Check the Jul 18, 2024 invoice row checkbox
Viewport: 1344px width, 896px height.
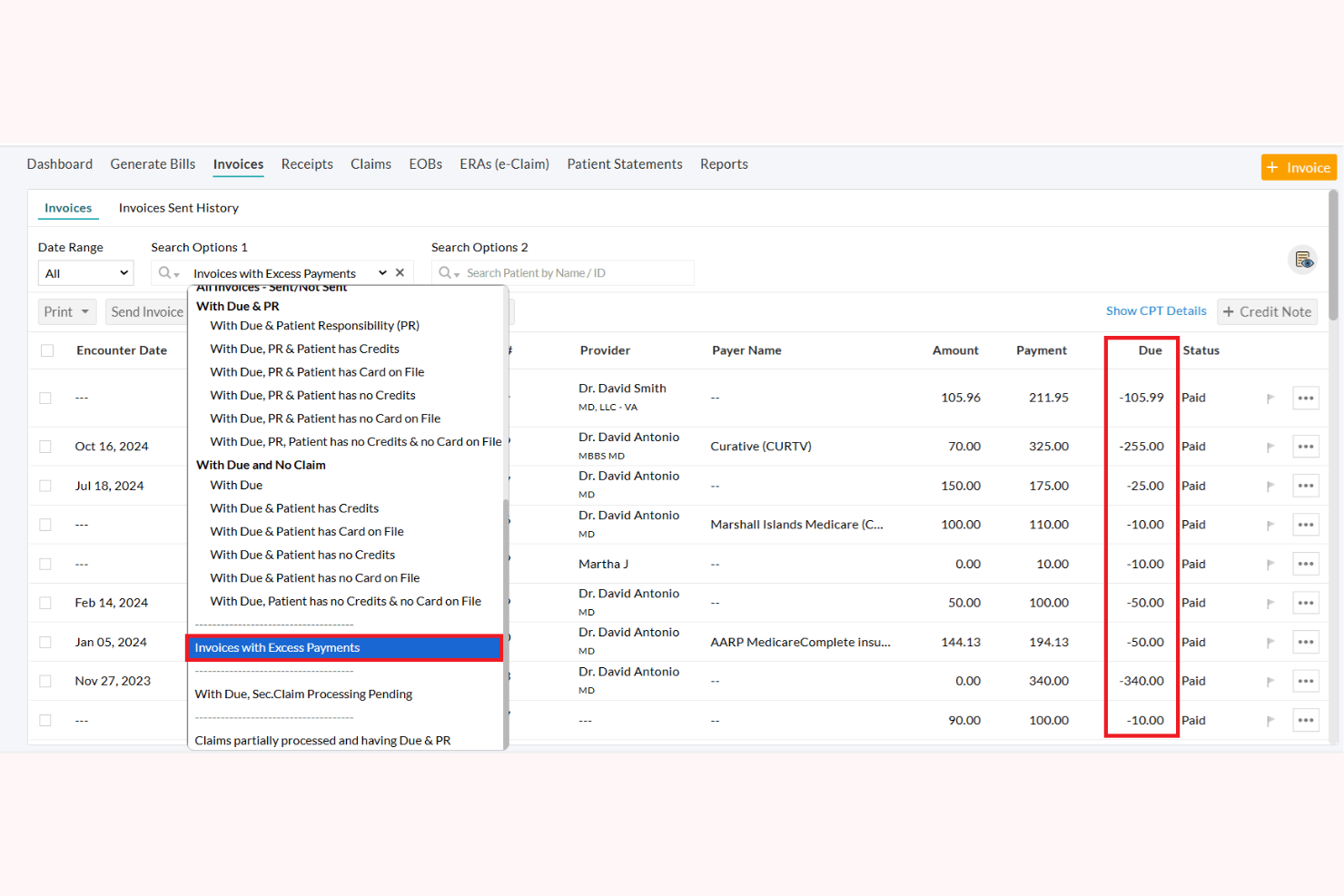[45, 485]
